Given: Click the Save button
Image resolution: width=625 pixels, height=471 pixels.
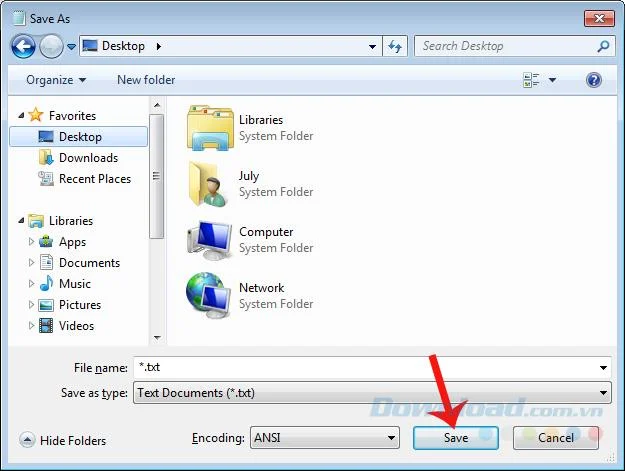Looking at the screenshot, I should tap(456, 438).
